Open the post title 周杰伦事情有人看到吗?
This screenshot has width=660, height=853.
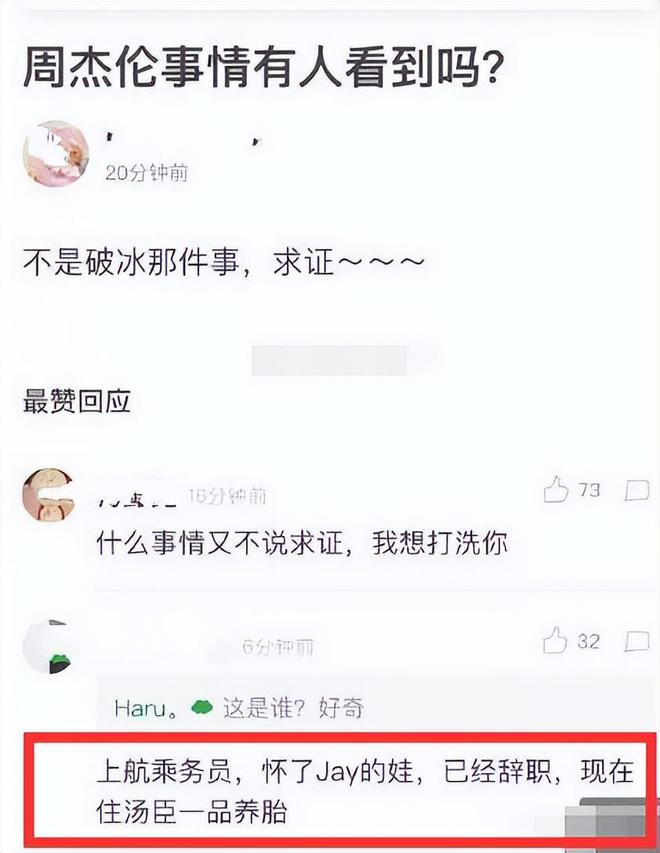(263, 69)
